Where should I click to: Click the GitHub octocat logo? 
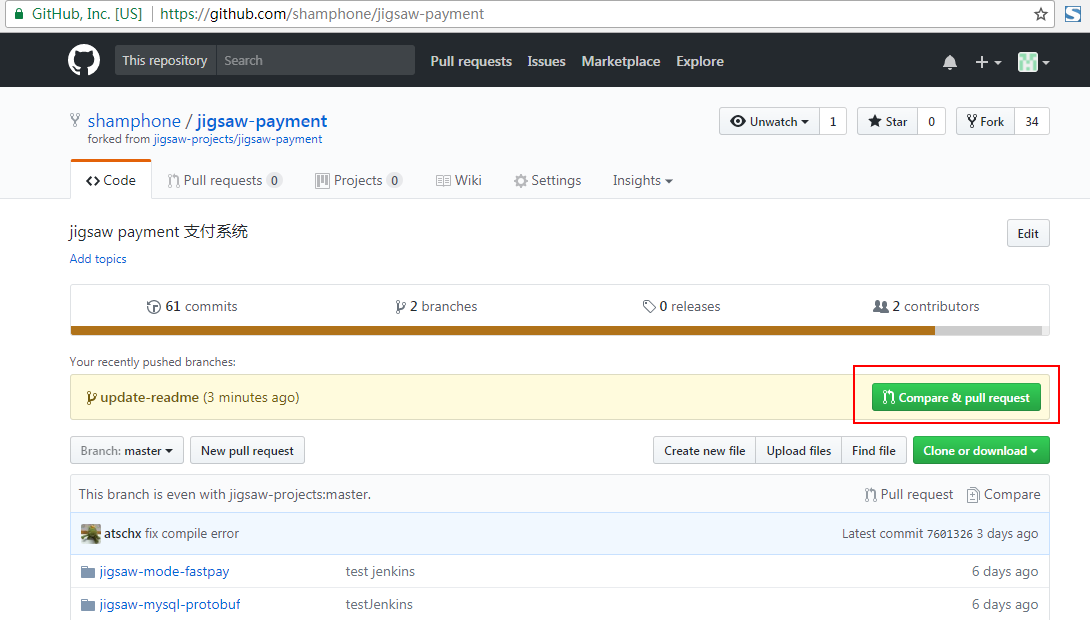point(83,60)
